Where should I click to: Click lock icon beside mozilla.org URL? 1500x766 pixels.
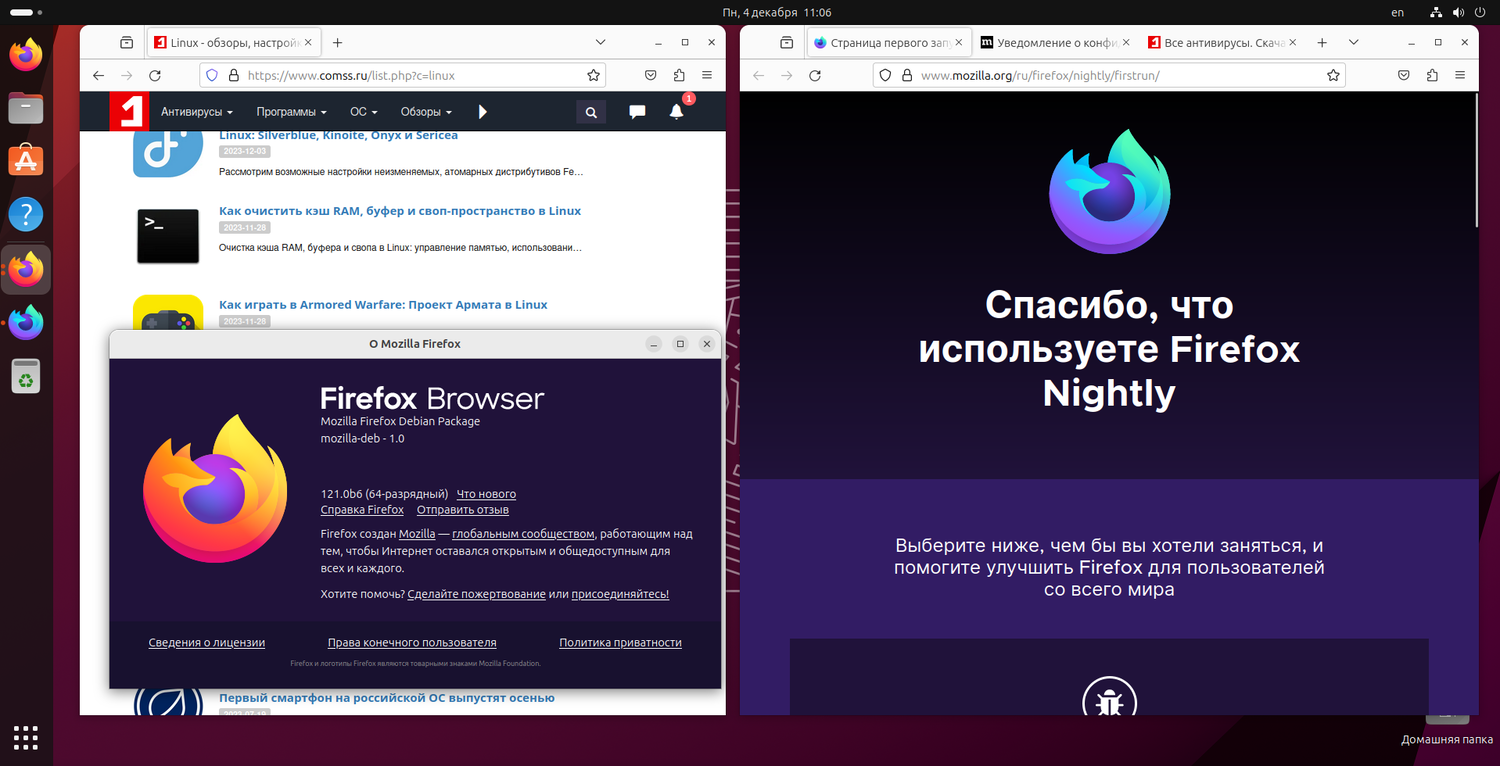point(907,75)
